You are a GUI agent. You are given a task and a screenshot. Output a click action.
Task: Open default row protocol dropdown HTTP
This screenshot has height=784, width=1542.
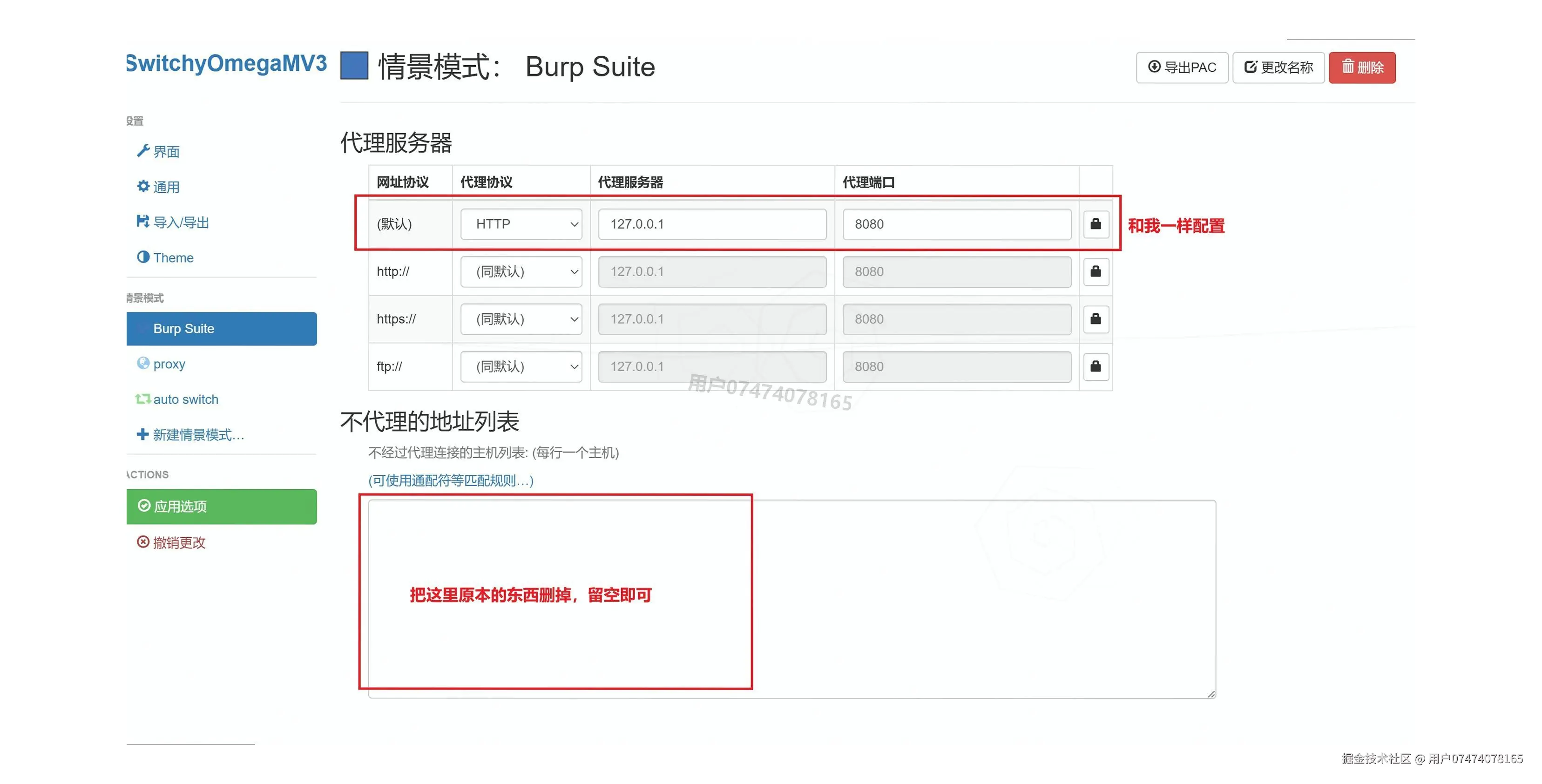pos(521,224)
